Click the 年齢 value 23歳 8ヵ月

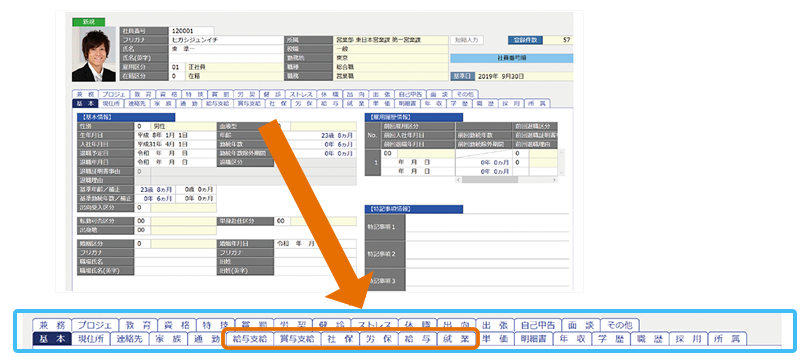315,135
